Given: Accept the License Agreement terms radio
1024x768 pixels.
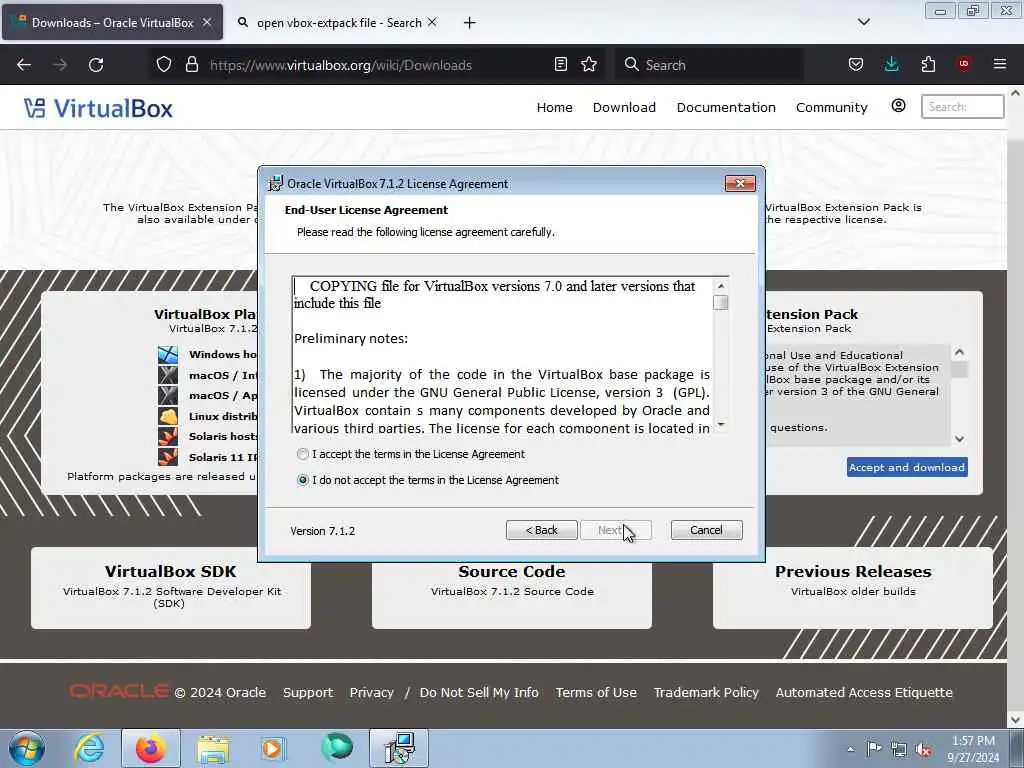Looking at the screenshot, I should (302, 454).
